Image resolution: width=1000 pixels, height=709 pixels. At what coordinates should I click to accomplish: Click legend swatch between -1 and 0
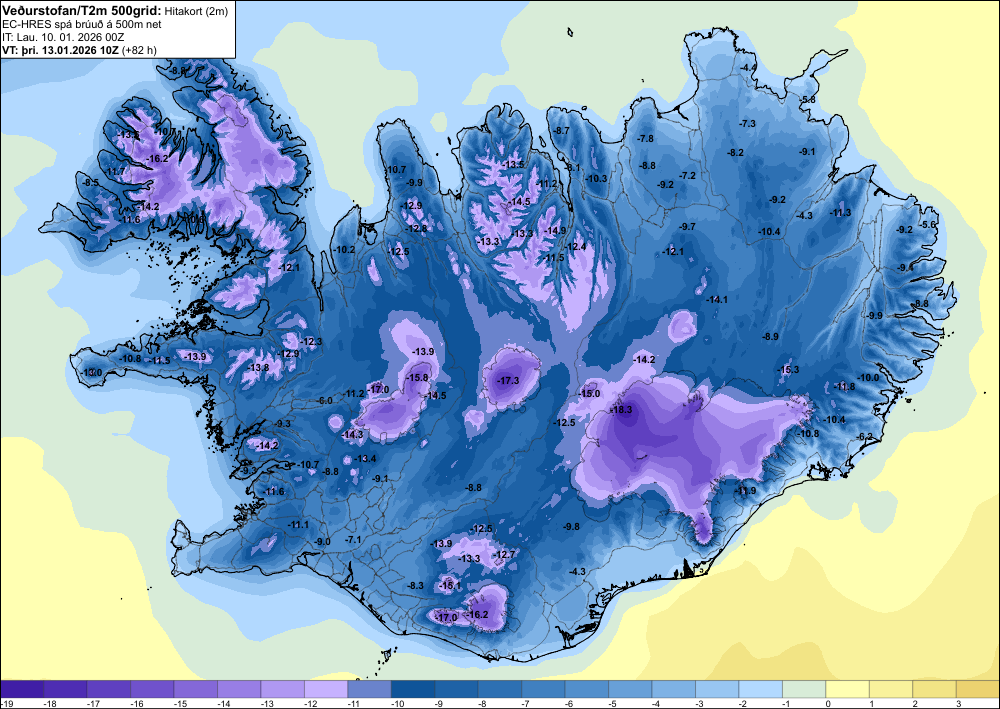point(804,689)
